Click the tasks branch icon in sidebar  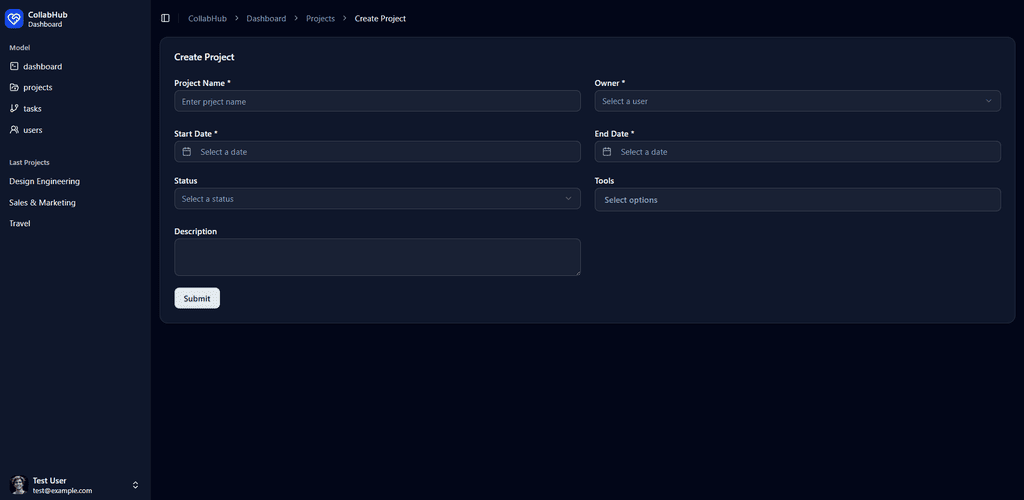[x=14, y=108]
